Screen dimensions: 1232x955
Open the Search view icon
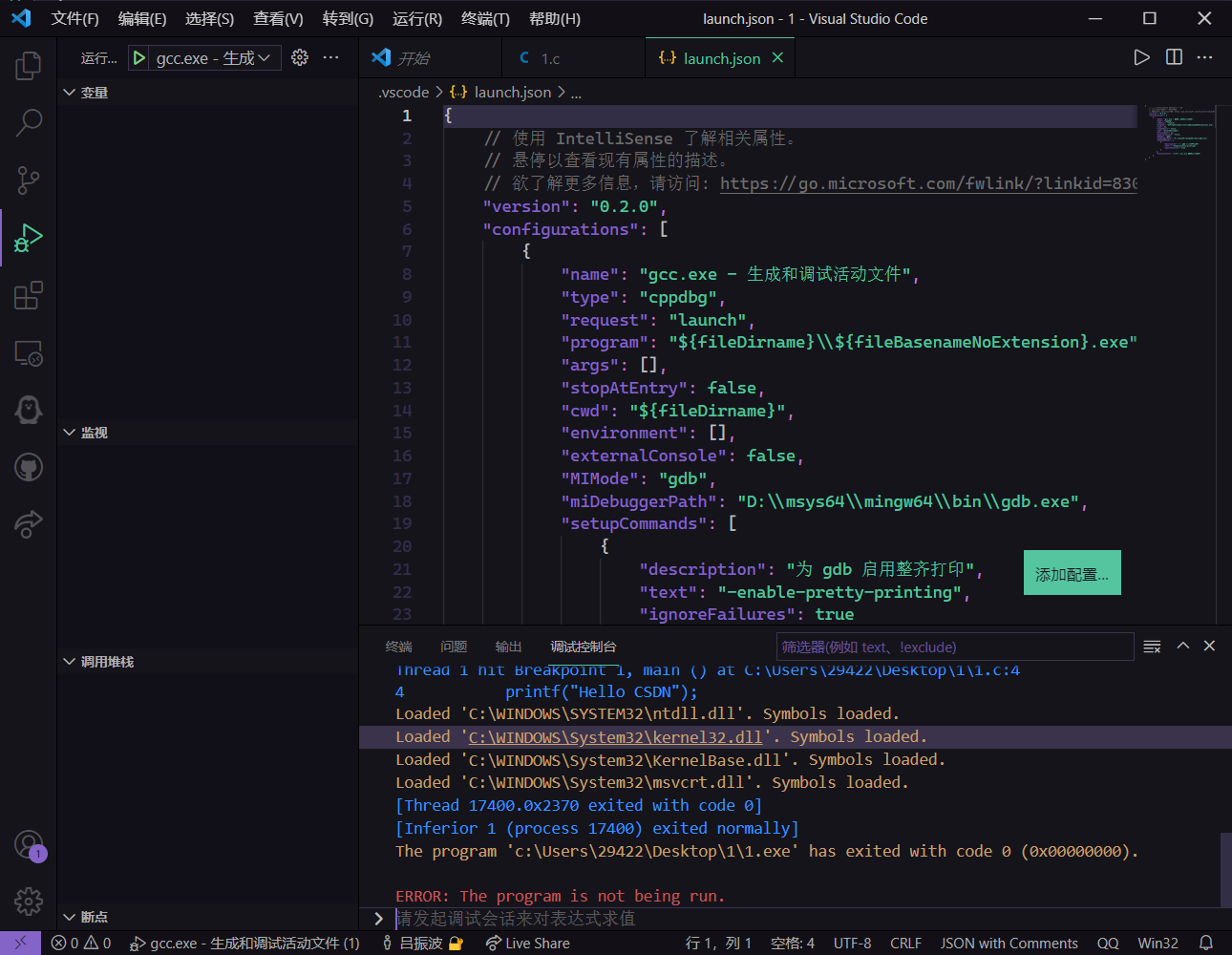coord(28,122)
